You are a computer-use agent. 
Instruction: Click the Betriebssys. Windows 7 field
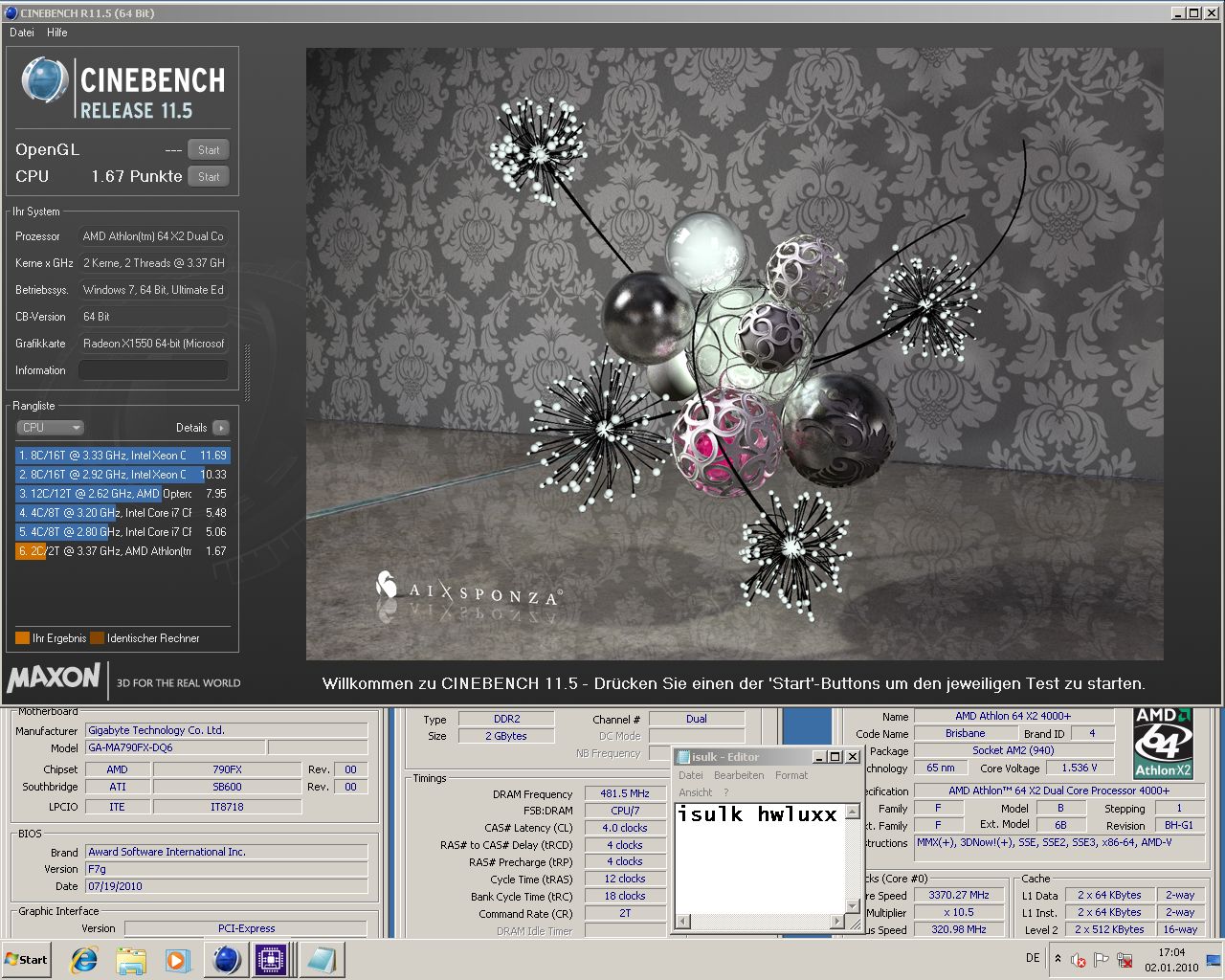[153, 290]
